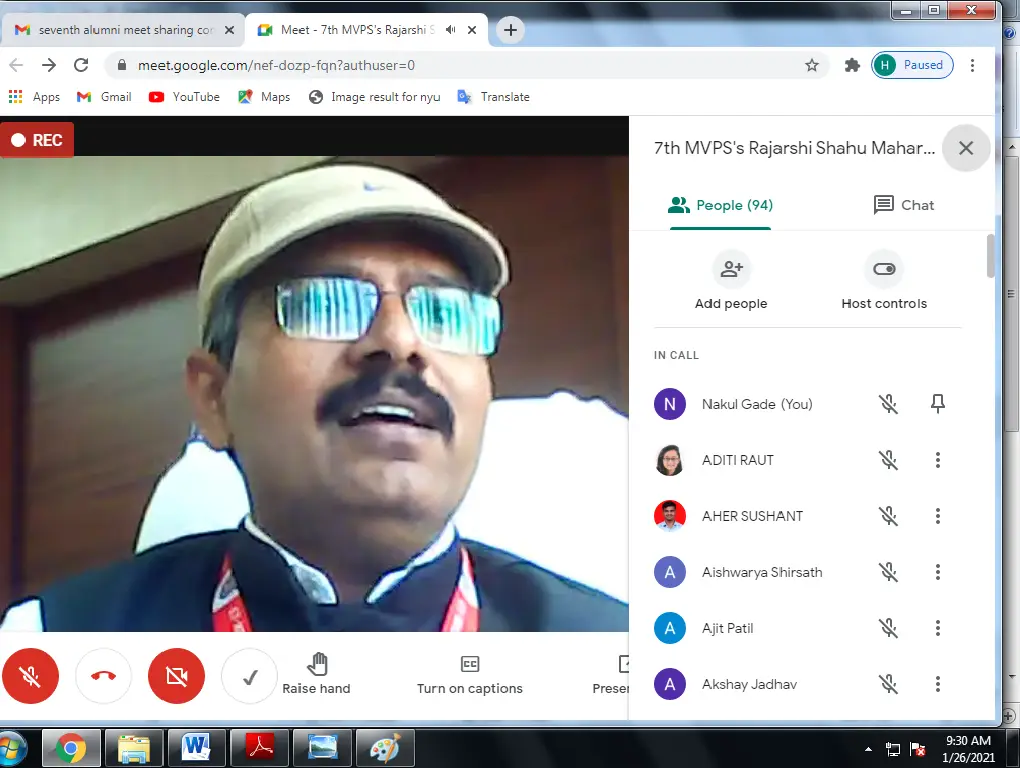Open the Chat tab
Image resolution: width=1020 pixels, height=768 pixels.
coord(904,205)
